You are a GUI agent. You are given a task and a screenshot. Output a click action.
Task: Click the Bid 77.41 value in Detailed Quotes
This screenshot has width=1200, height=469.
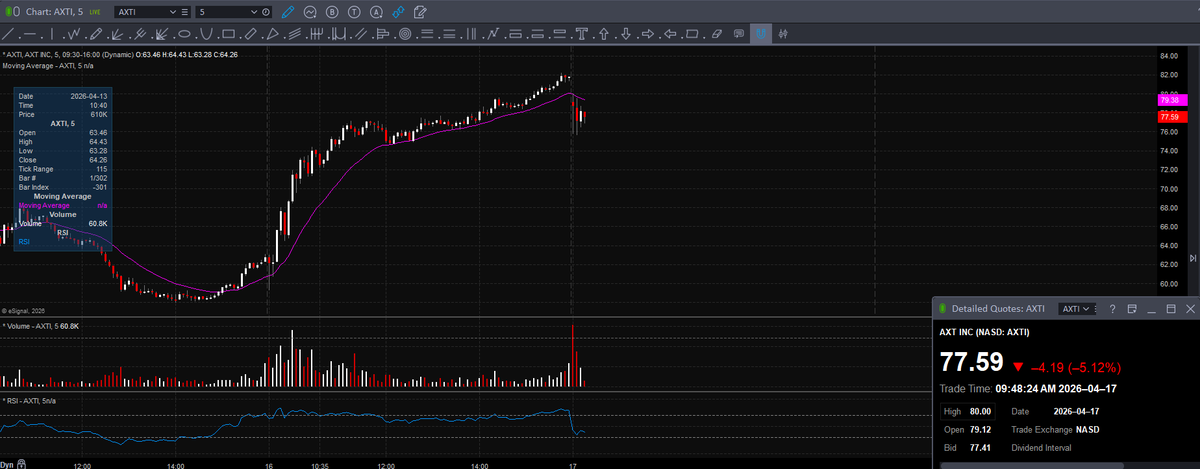pos(980,447)
